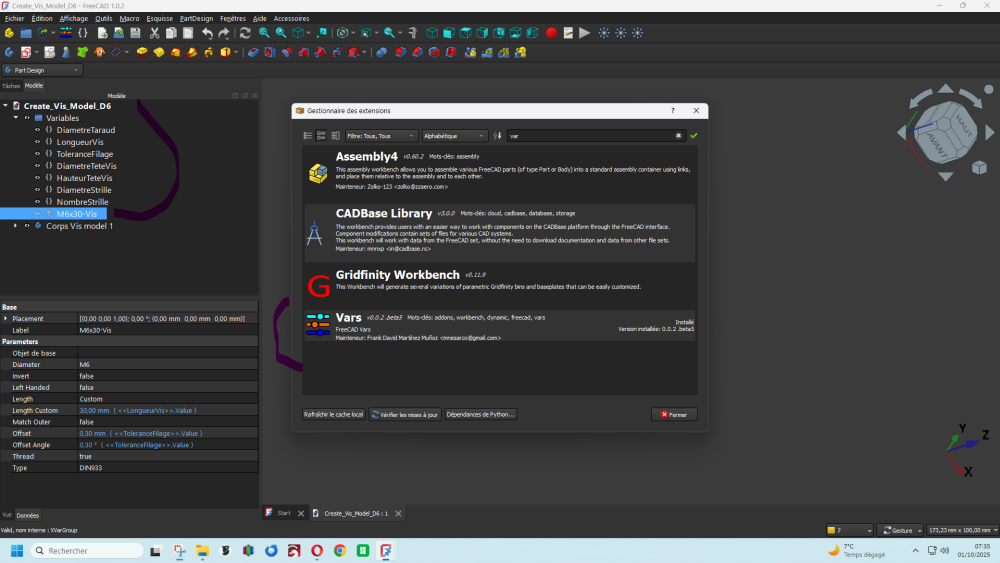This screenshot has width=1000, height=563.
Task: Open the macros notepad icon
Action: tap(568, 33)
